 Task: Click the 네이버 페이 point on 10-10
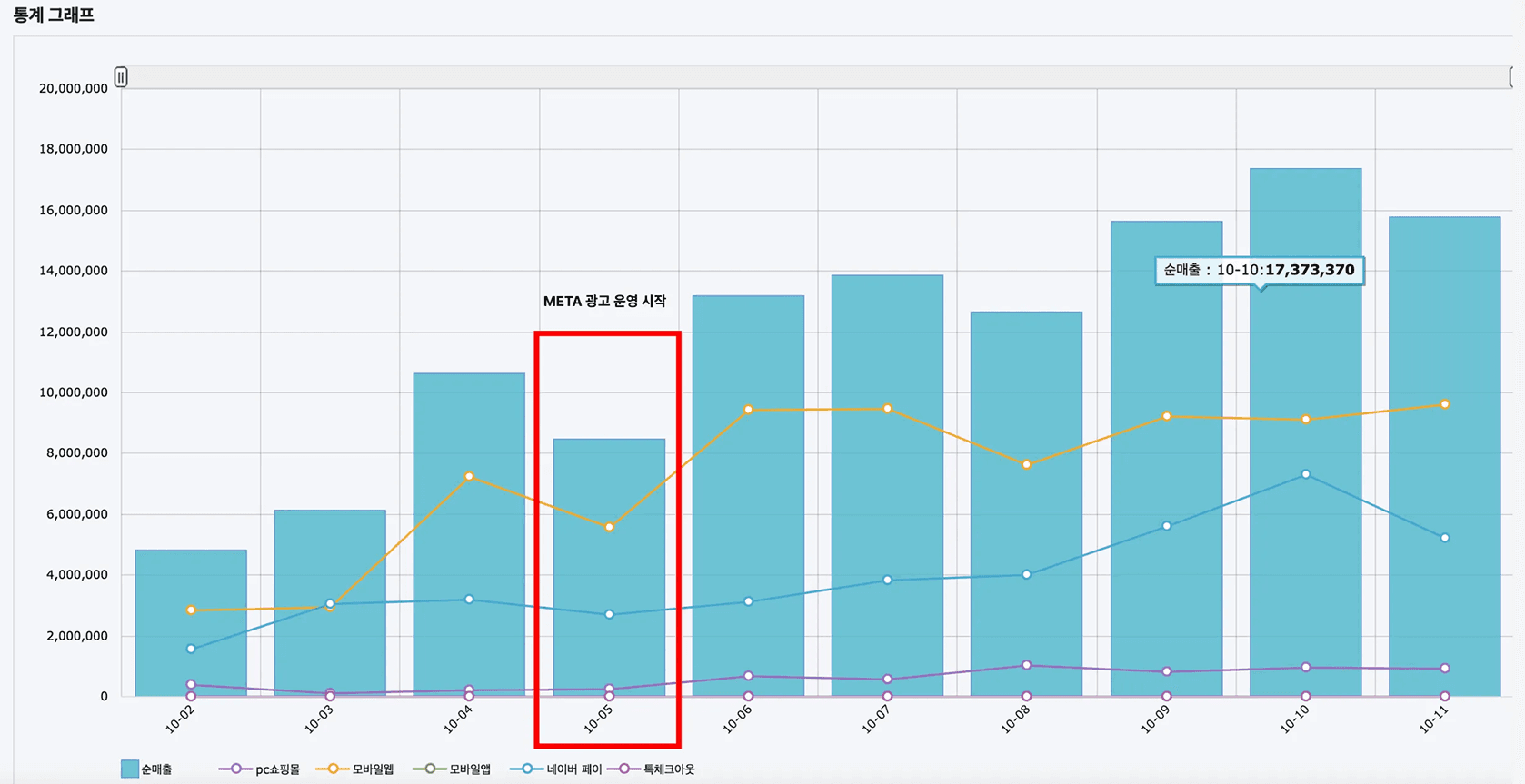[x=1305, y=474]
